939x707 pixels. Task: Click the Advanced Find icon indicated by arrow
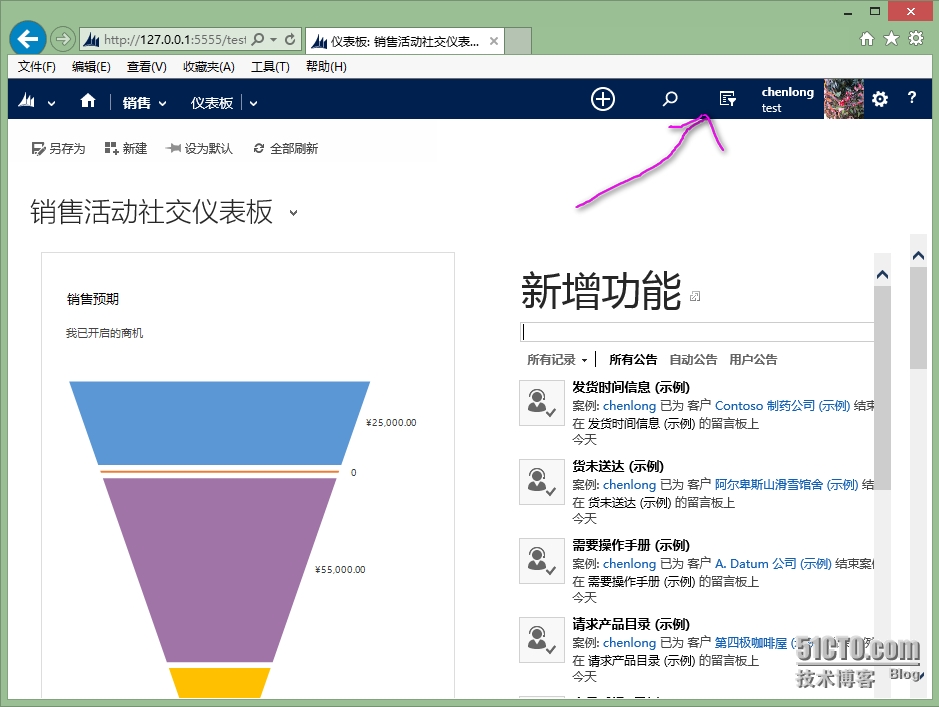727,97
